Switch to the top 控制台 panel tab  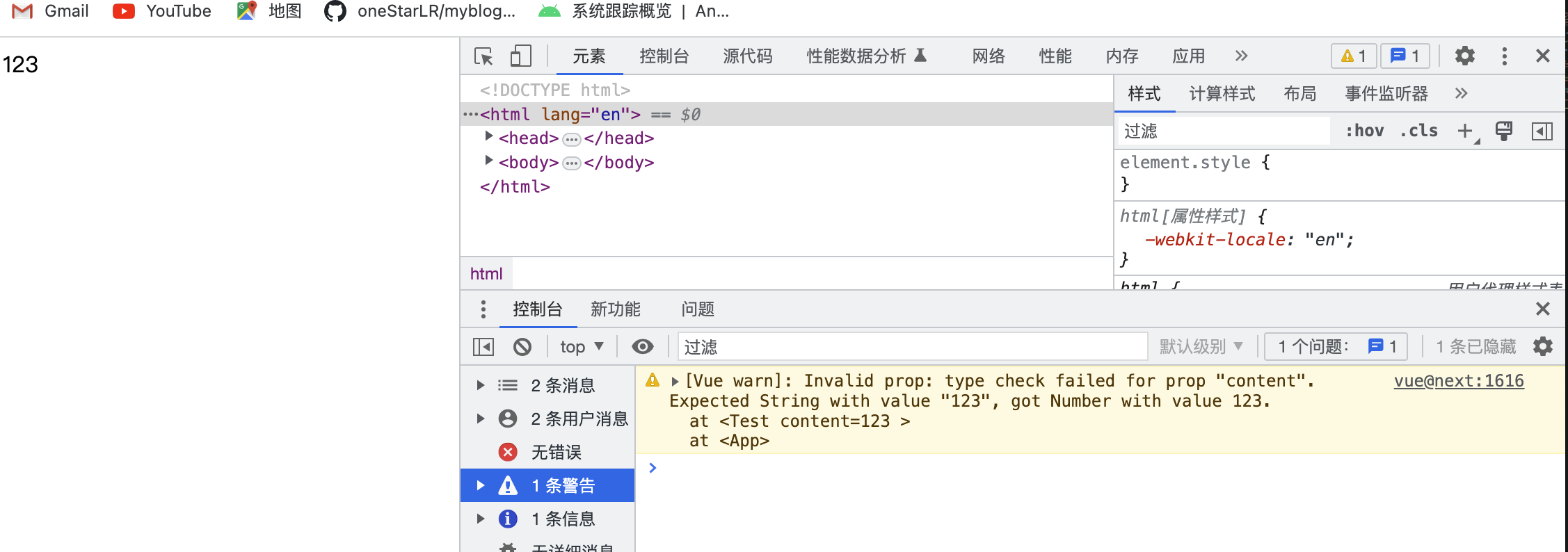click(x=664, y=56)
